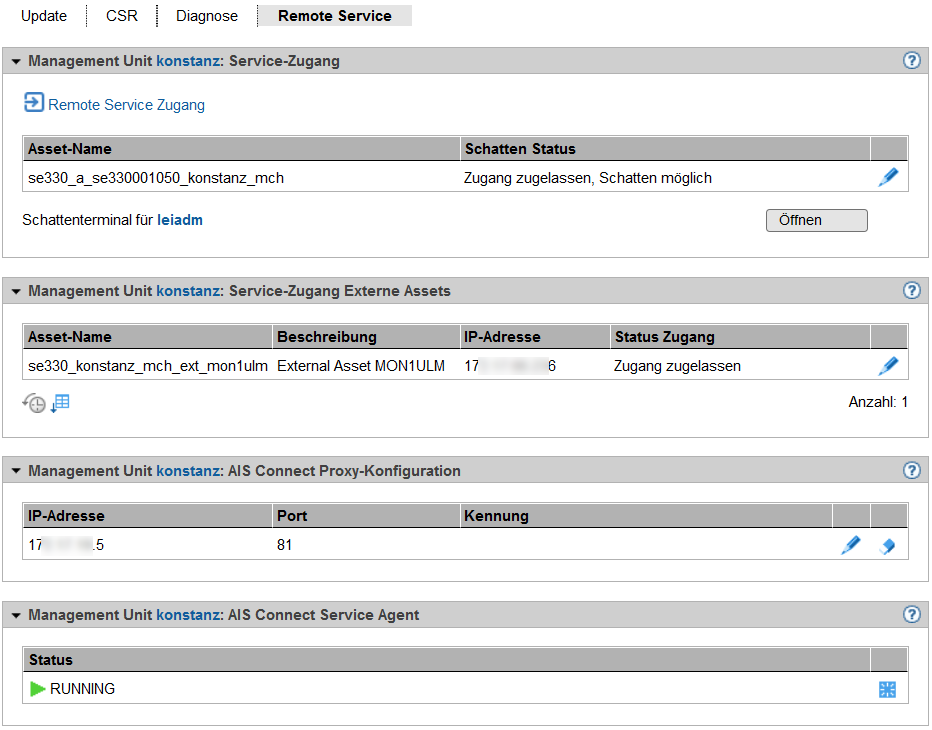The image size is (932, 730).
Task: Open help for AIS Connect Service Agent
Action: click(x=911, y=615)
